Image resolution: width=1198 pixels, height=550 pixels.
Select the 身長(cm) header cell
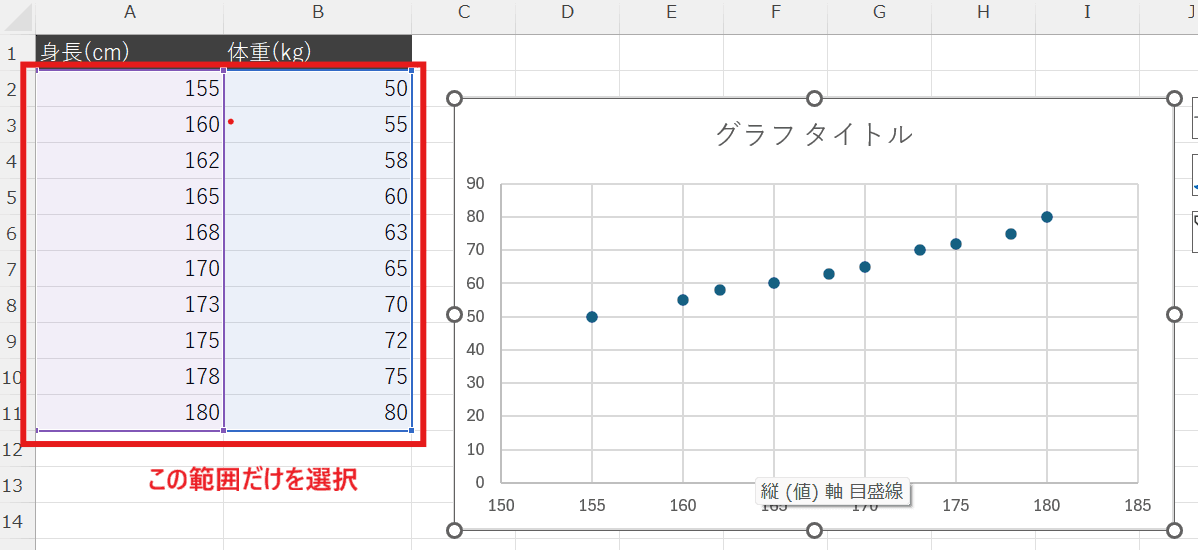pos(129,51)
